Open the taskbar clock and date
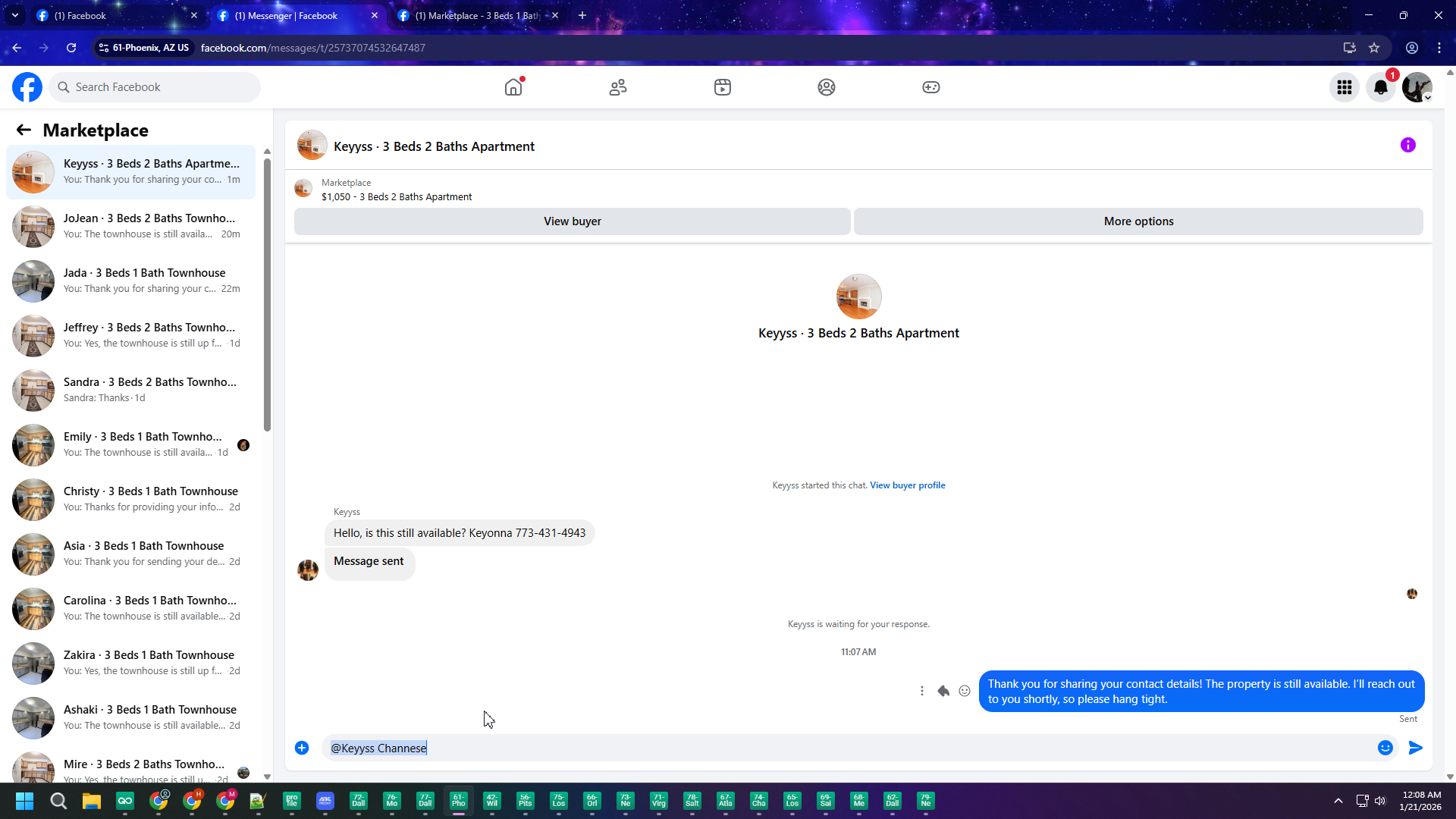 [1421, 802]
